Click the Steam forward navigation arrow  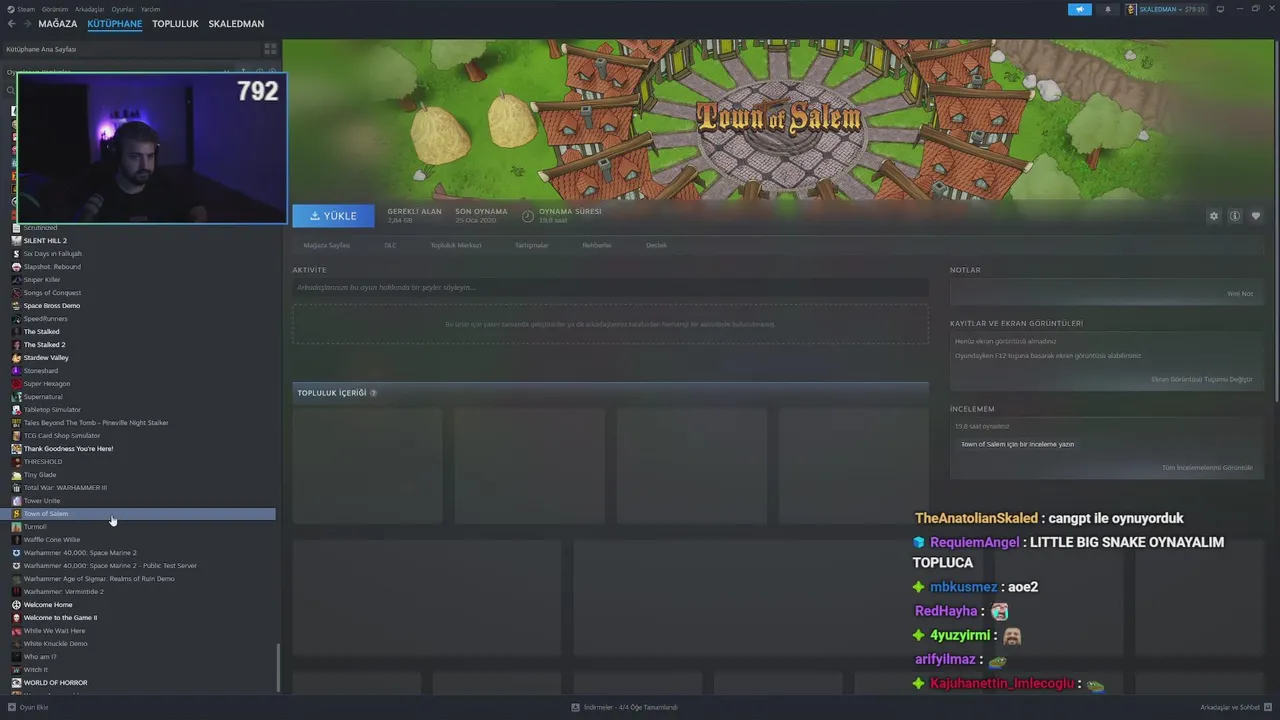[26, 24]
